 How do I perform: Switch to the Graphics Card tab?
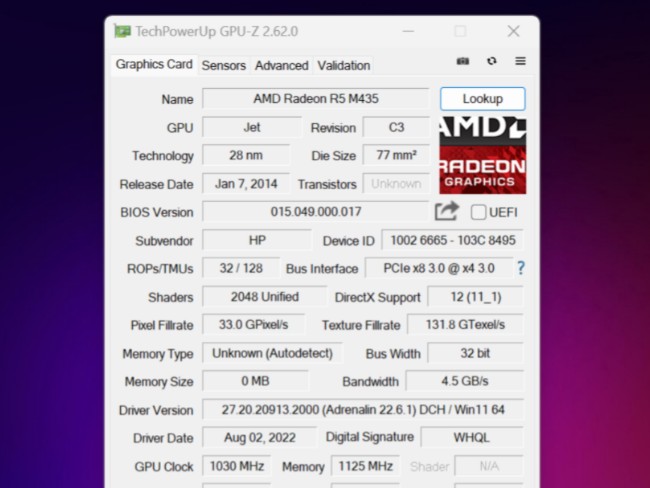tap(154, 64)
